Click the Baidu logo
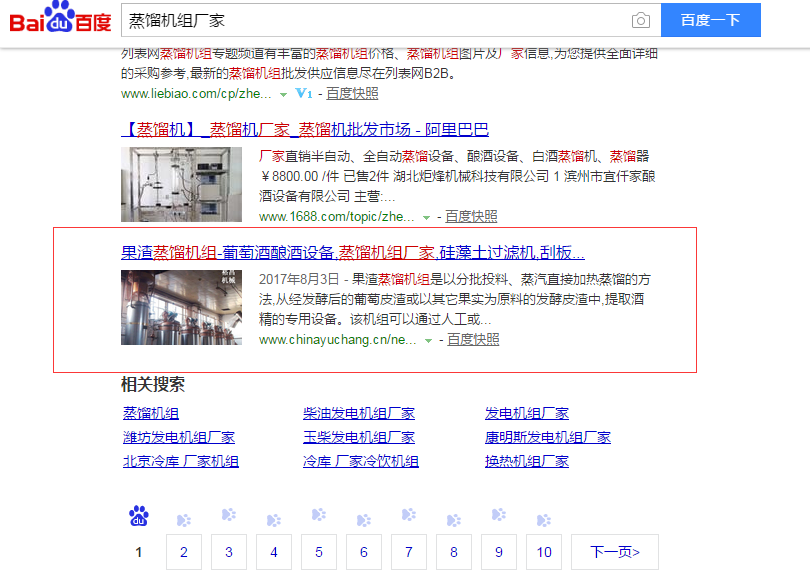 pos(58,20)
